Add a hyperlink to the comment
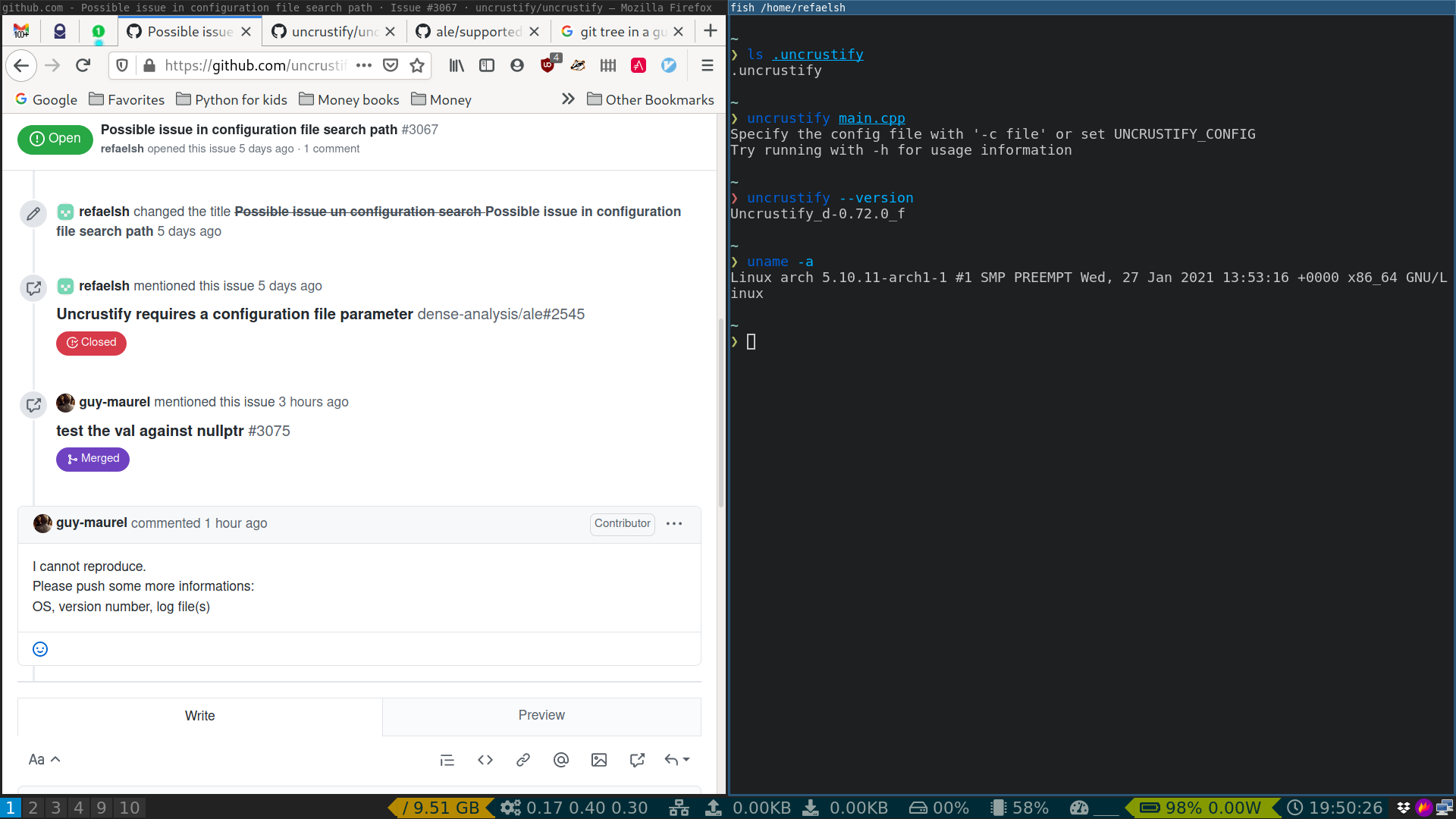This screenshot has height=819, width=1456. pos(523,760)
